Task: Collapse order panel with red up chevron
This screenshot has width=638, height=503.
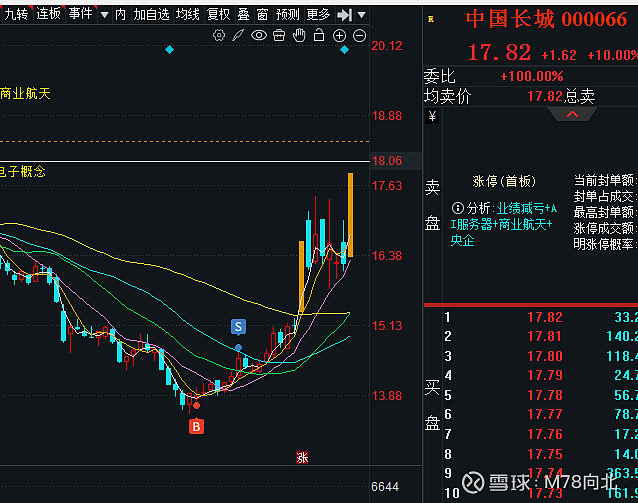Action: [572, 114]
